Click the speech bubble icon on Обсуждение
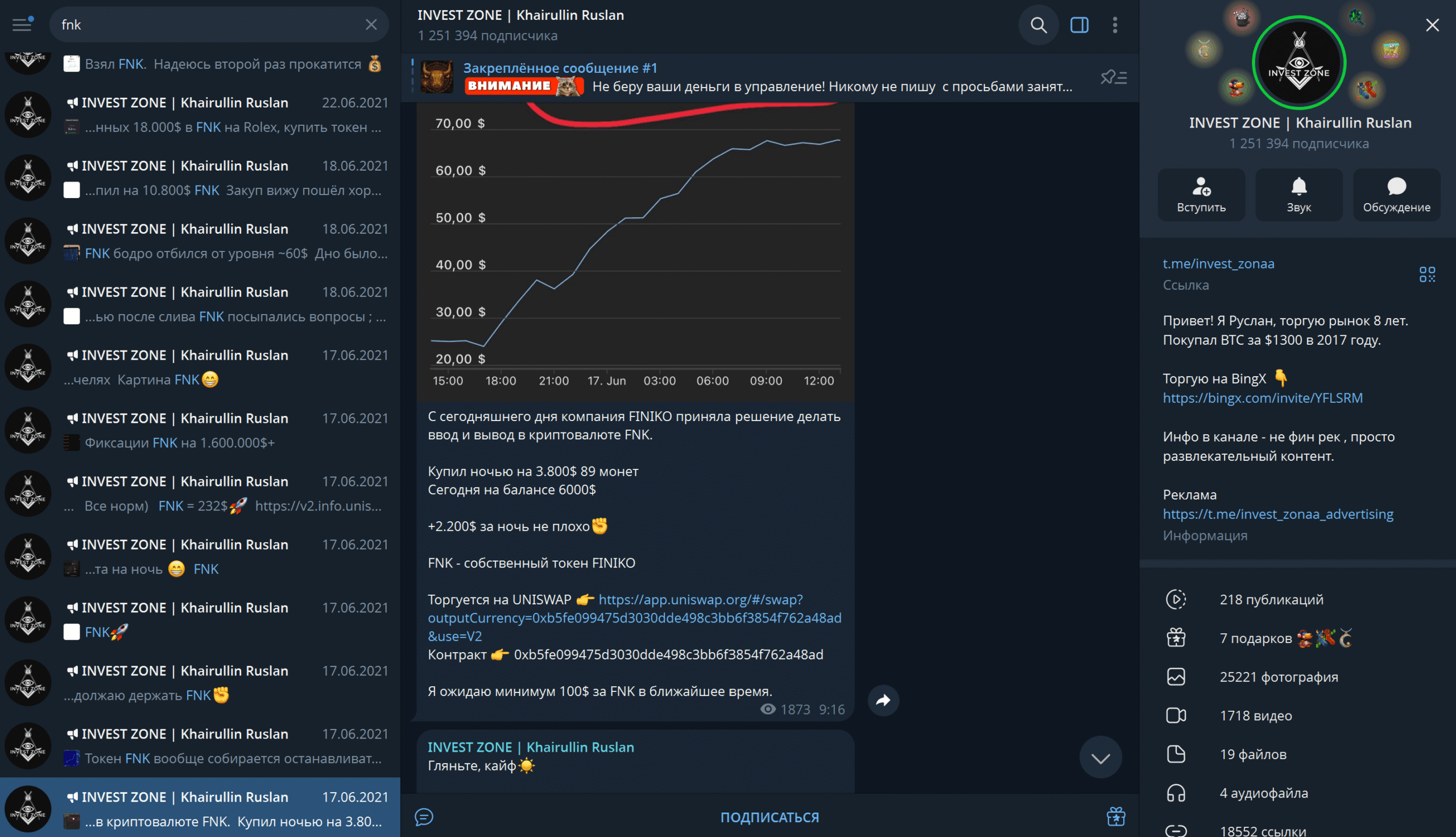Image resolution: width=1456 pixels, height=837 pixels. tap(1396, 186)
